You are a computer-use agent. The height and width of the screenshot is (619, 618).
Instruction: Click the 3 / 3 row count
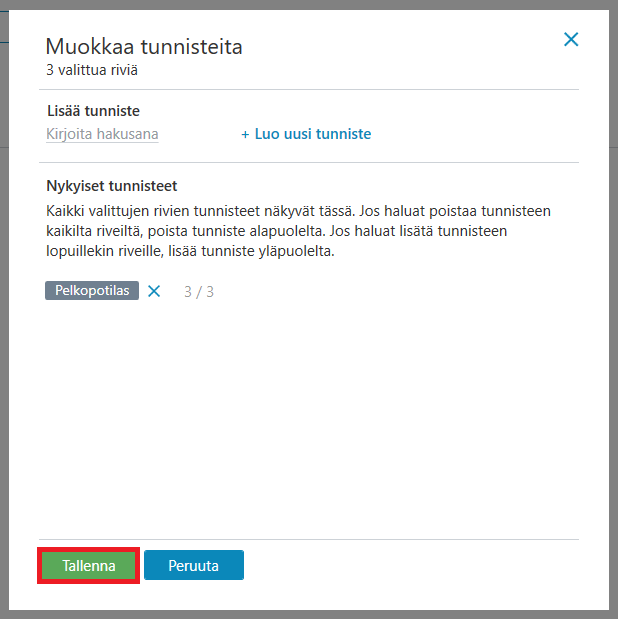[x=199, y=292]
